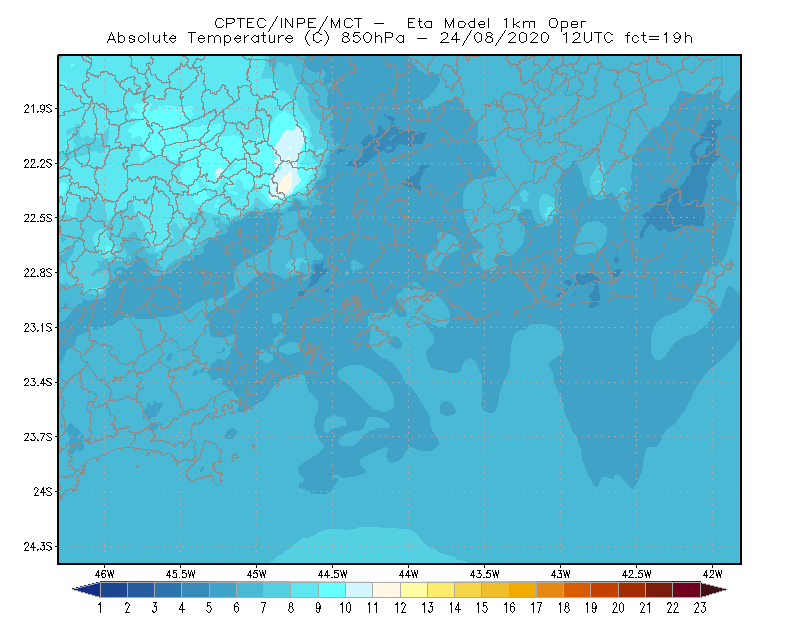This screenshot has height=618, width=800.
Task: Select the dark red 22°C colorbar segment
Action: (686, 590)
